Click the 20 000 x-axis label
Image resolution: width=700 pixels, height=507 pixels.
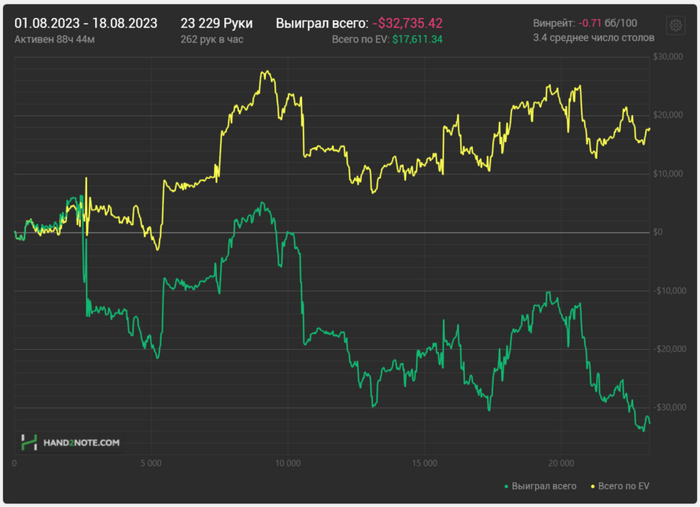point(561,464)
